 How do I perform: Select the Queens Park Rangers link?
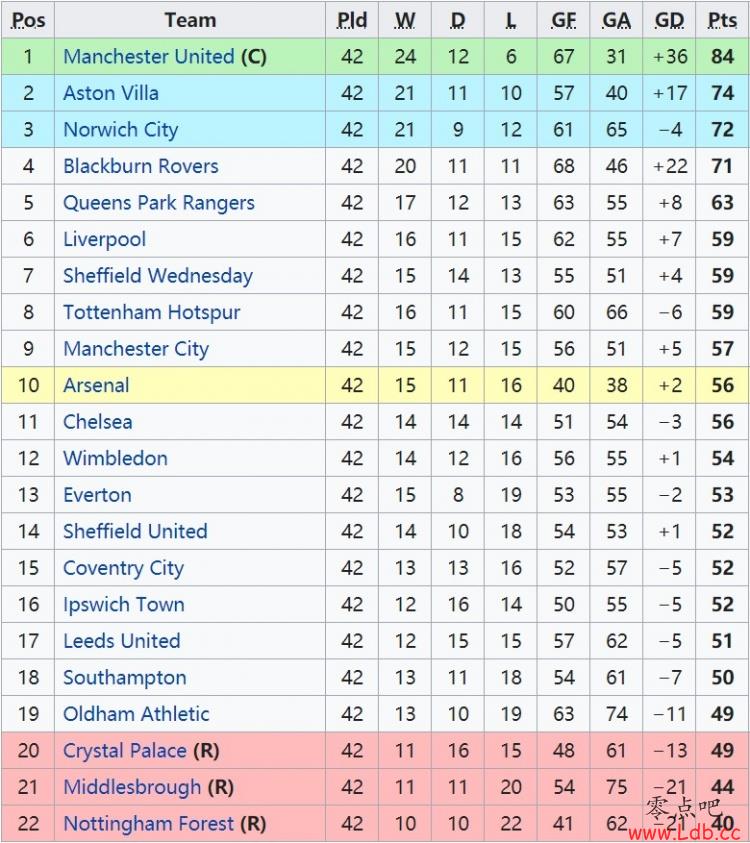[159, 203]
